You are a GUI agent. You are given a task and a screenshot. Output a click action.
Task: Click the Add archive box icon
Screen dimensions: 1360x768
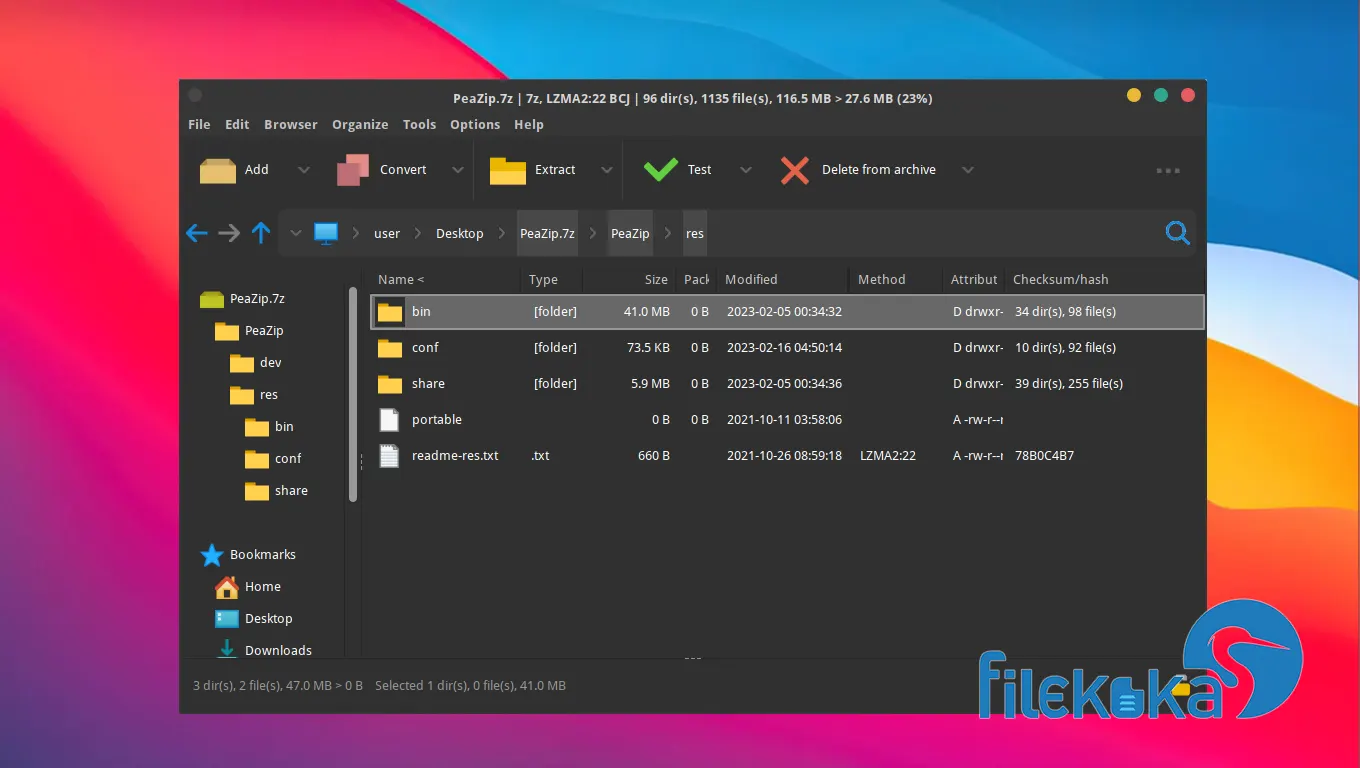tap(217, 170)
